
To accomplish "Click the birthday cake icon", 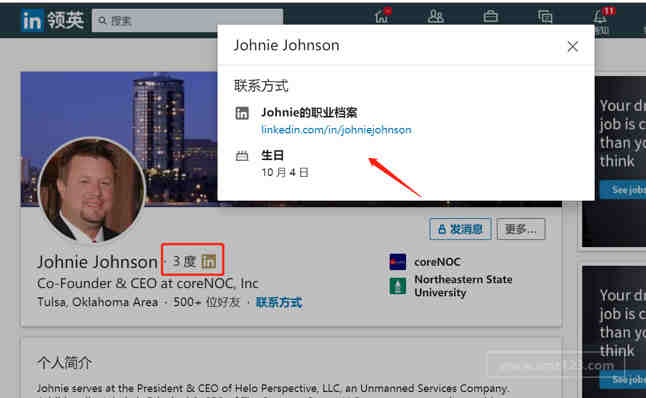I will coord(242,156).
